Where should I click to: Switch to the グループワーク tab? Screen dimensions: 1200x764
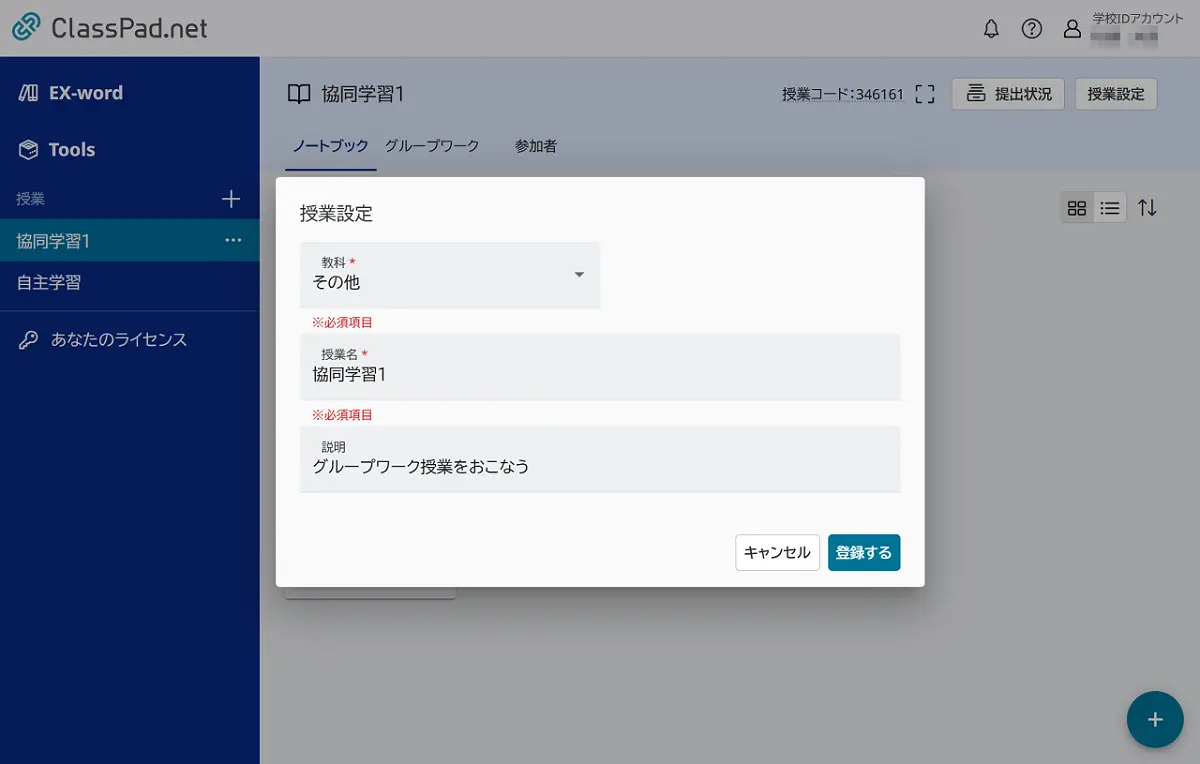pos(432,146)
